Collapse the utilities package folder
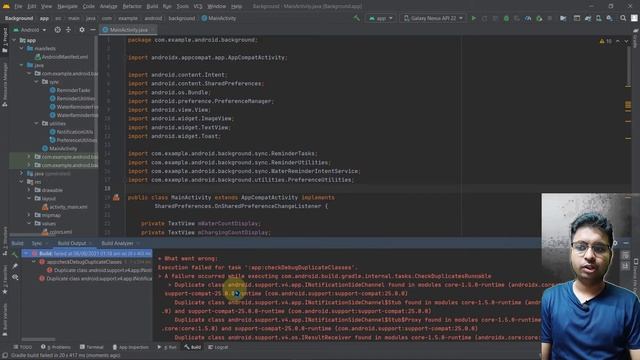The height and width of the screenshot is (360, 640). coord(37,123)
